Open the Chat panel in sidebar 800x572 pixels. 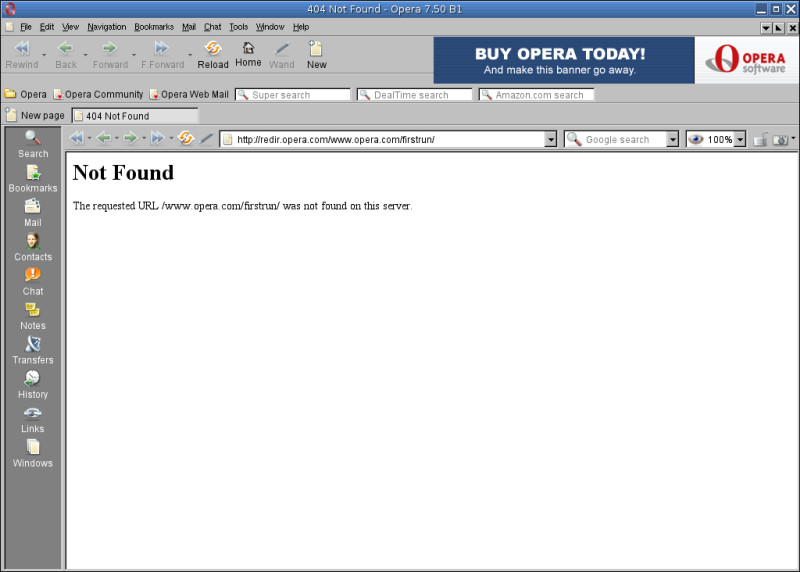coord(33,281)
